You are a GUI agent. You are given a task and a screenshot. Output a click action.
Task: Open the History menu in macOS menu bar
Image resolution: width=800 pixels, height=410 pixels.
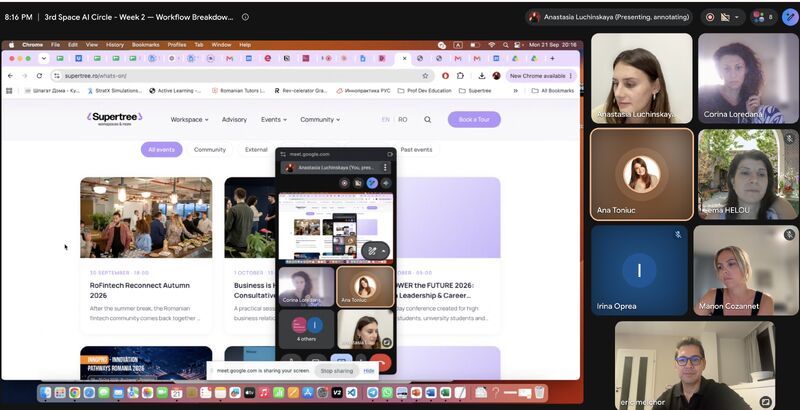115,45
